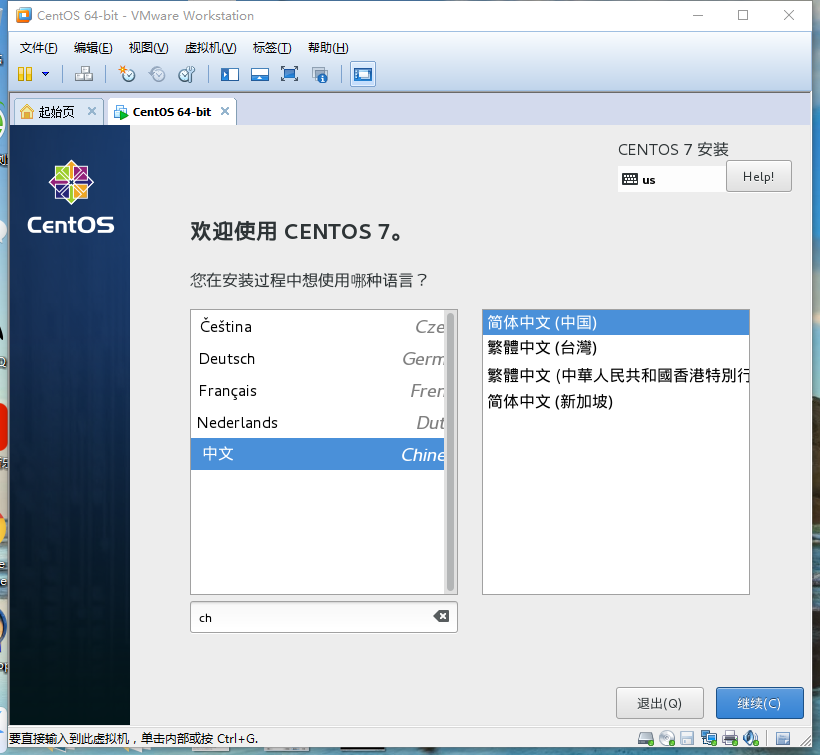
Task: Open the 视图(V) menu
Action: pos(149,48)
